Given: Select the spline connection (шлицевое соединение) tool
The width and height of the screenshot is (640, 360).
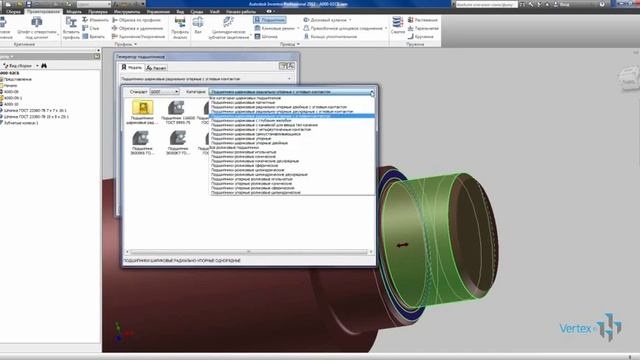Looking at the screenshot, I should [x=343, y=28].
